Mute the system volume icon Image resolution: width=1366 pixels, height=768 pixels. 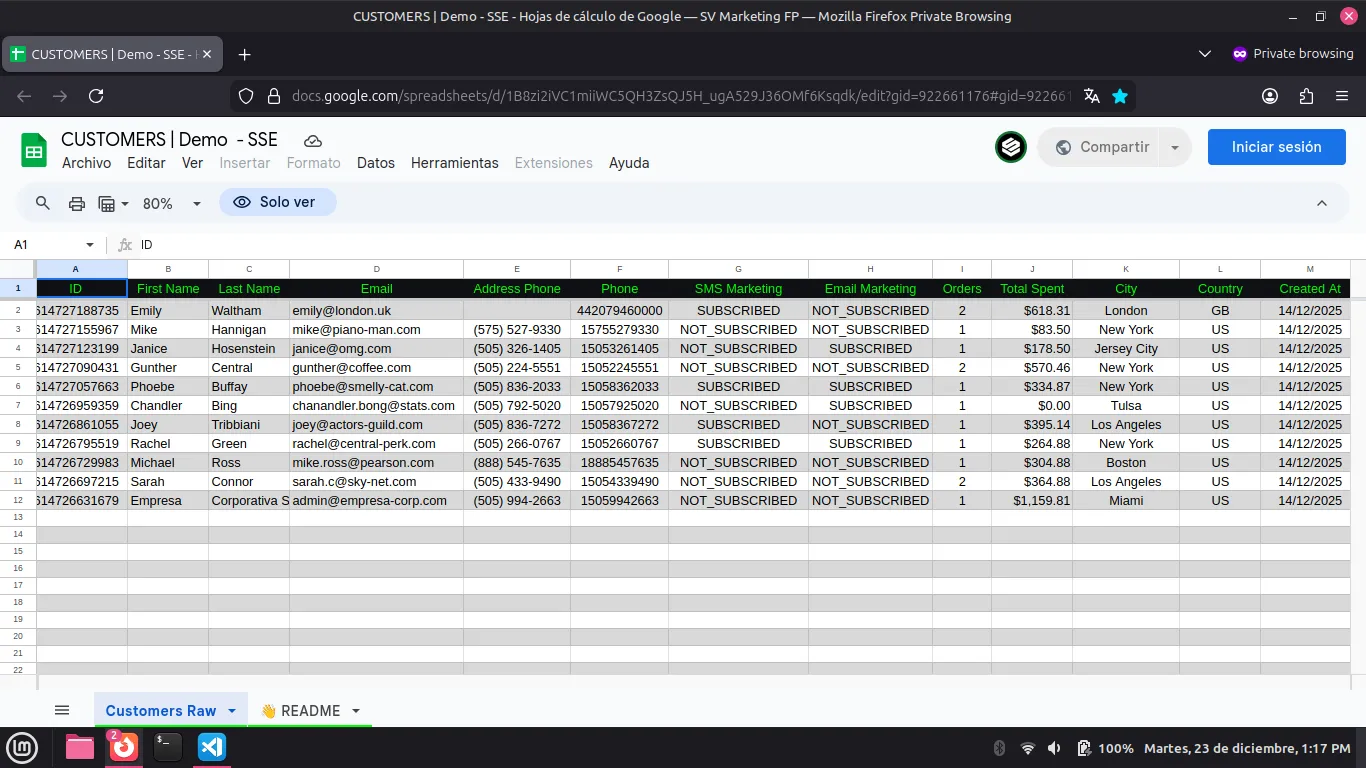click(1053, 747)
